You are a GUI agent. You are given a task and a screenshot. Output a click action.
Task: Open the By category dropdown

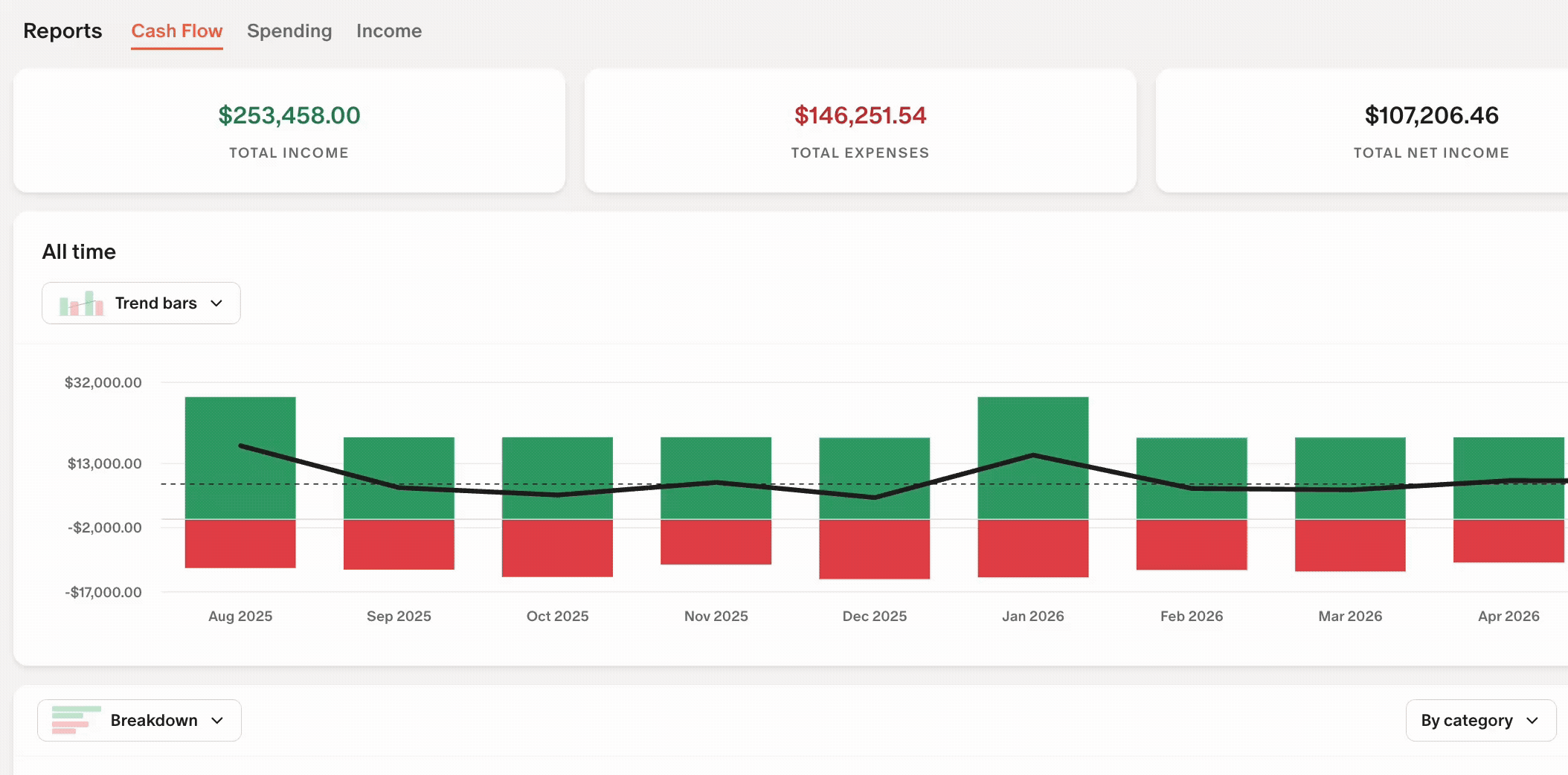(1480, 720)
